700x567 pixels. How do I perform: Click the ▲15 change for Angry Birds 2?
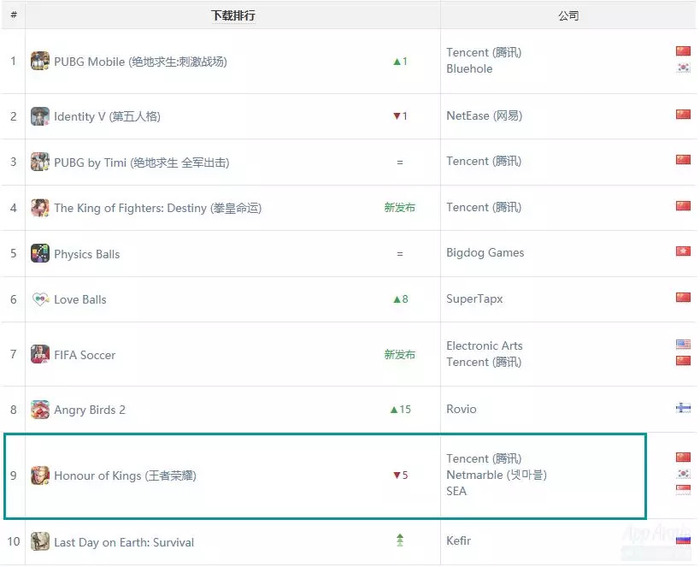[x=400, y=409]
